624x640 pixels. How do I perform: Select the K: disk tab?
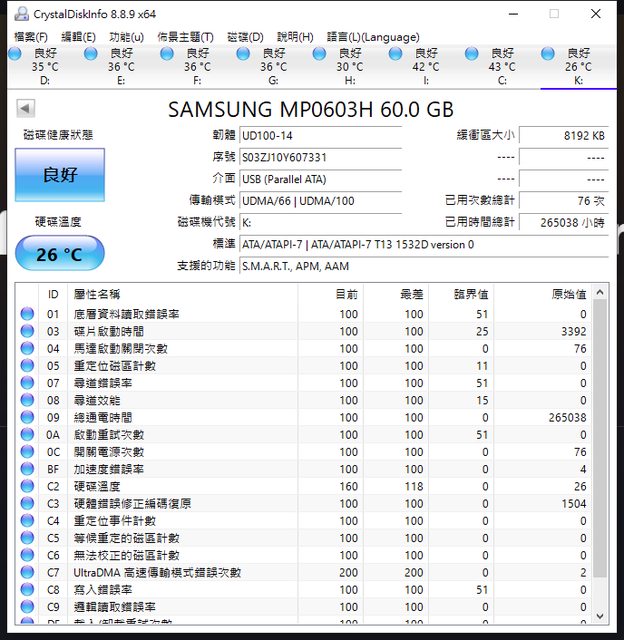point(578,66)
